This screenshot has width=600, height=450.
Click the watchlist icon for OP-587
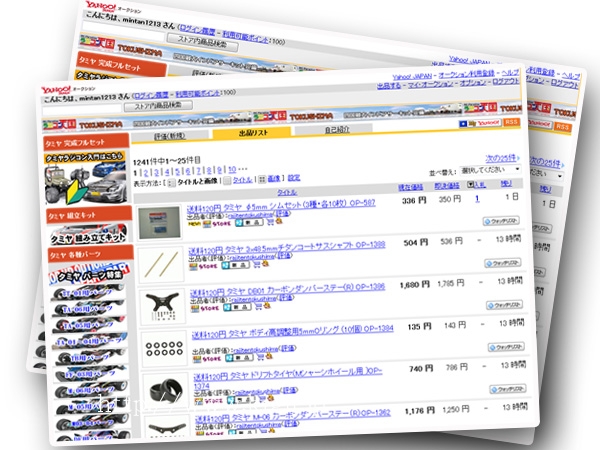point(498,220)
